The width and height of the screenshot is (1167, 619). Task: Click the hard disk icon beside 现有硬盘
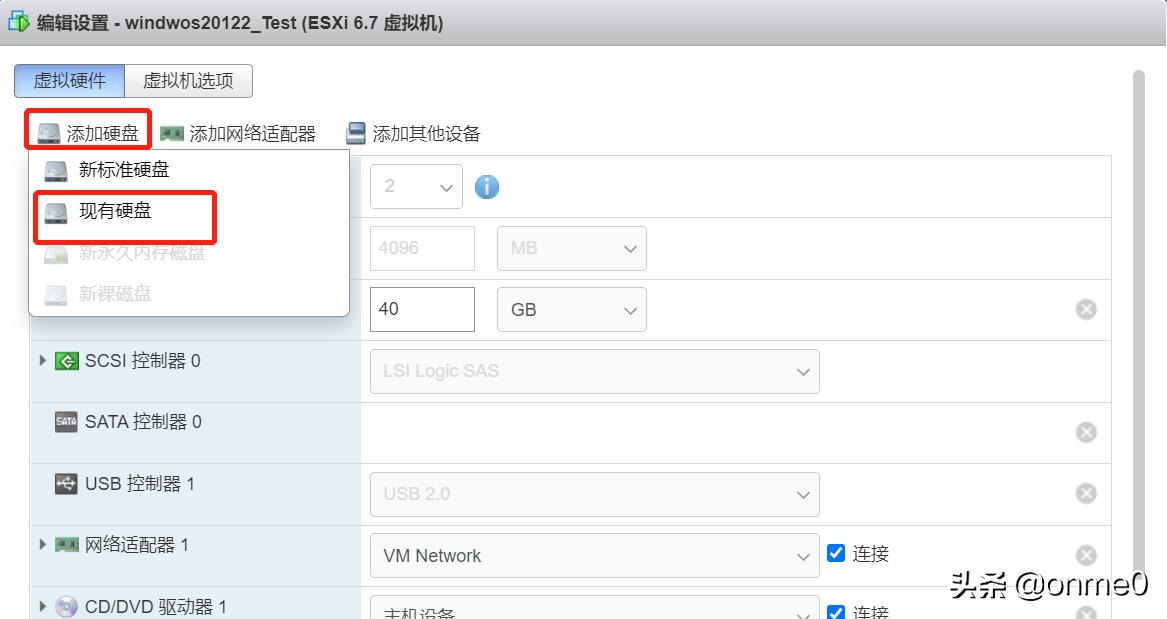[x=56, y=213]
